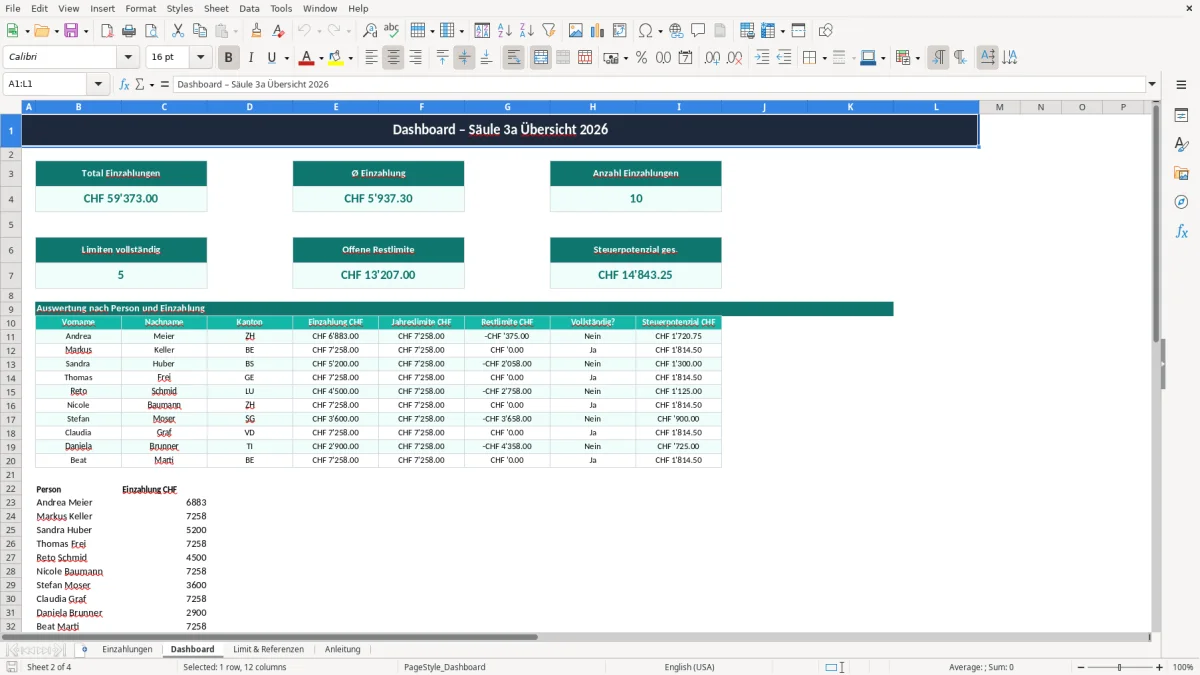The image size is (1200, 675).
Task: Toggle align left
Action: 371,58
